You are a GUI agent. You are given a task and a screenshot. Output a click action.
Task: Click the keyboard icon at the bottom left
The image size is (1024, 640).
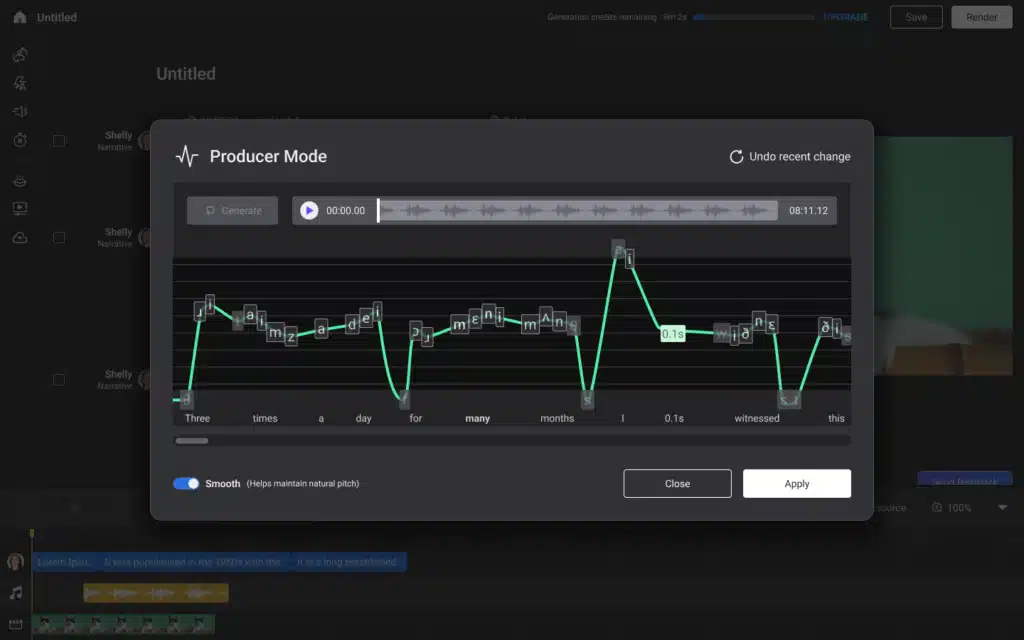pyautogui.click(x=15, y=623)
